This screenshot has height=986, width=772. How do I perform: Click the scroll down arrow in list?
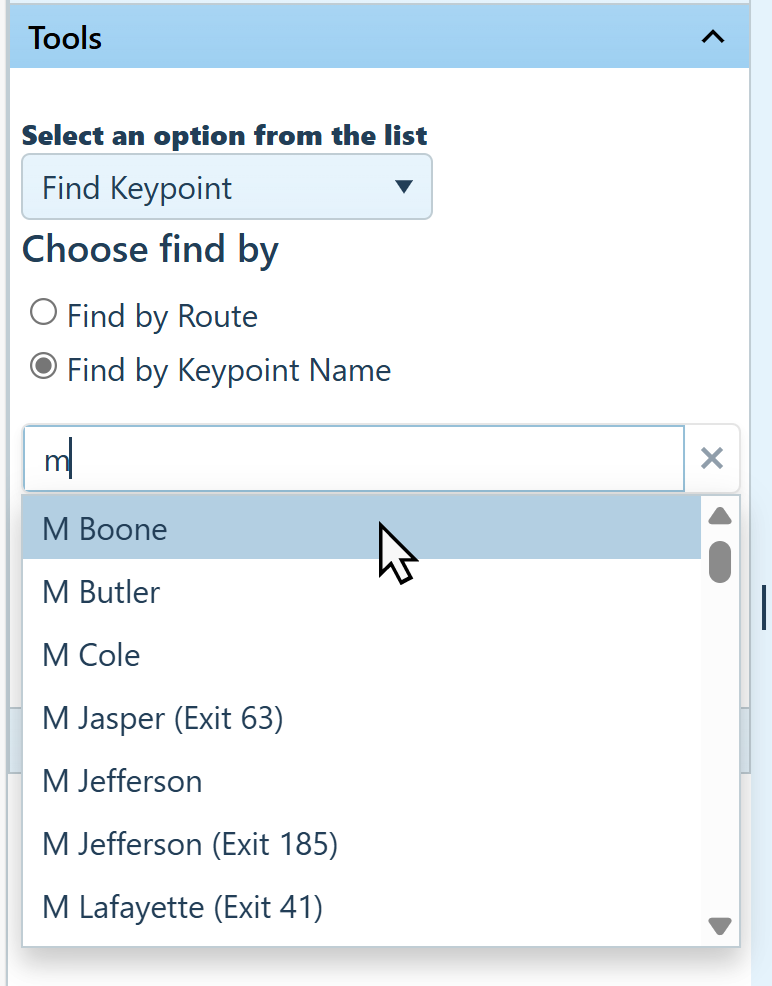[x=720, y=925]
